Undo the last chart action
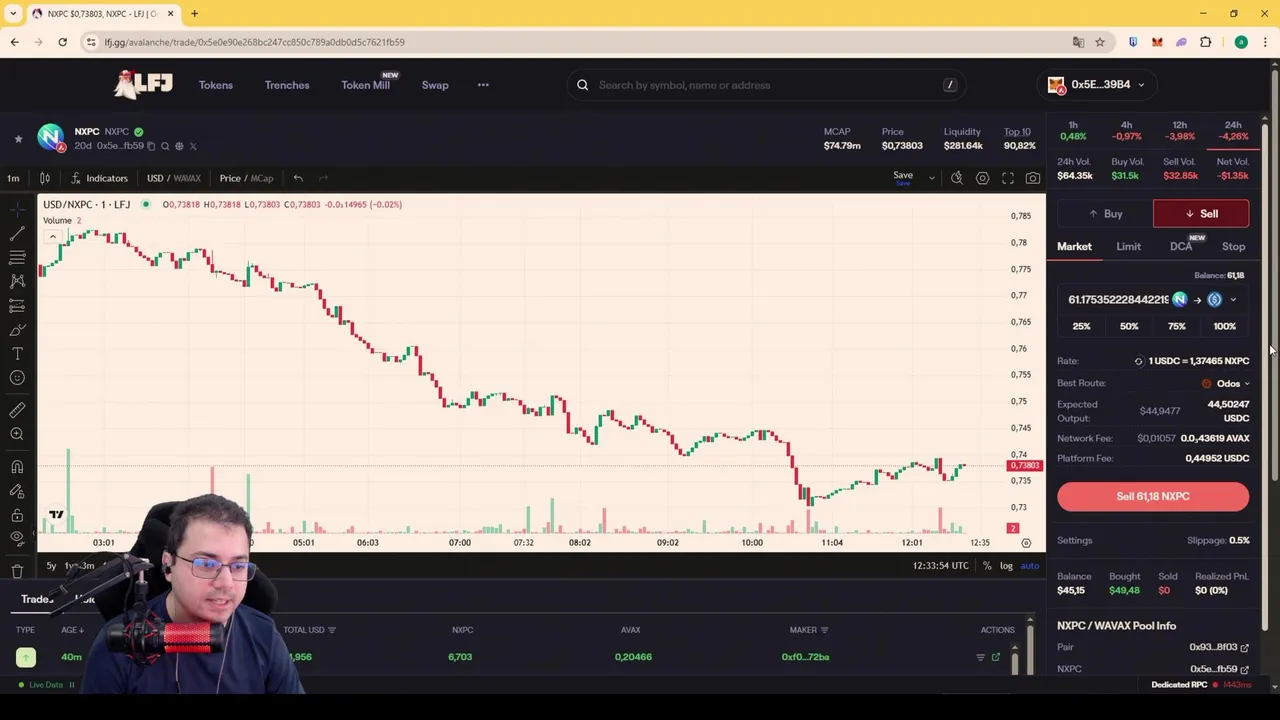1280x720 pixels. tap(298, 178)
